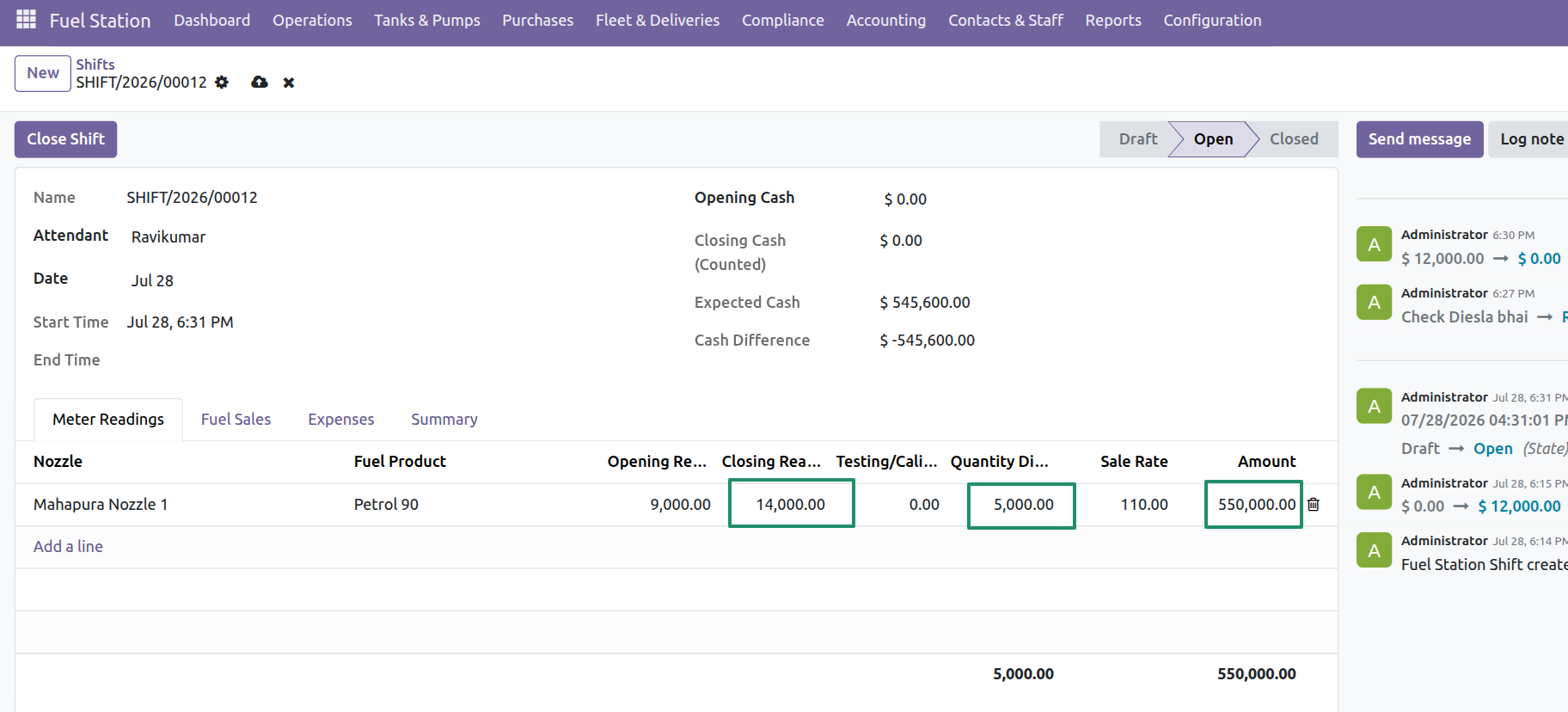Expand the Tanks & Pumps menu

coord(427,20)
